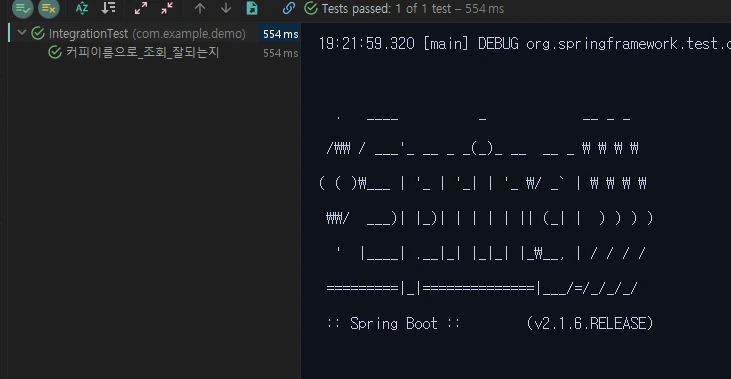Click the ':: Spring Boot ::' console text
731x379 pixels.
point(393,324)
